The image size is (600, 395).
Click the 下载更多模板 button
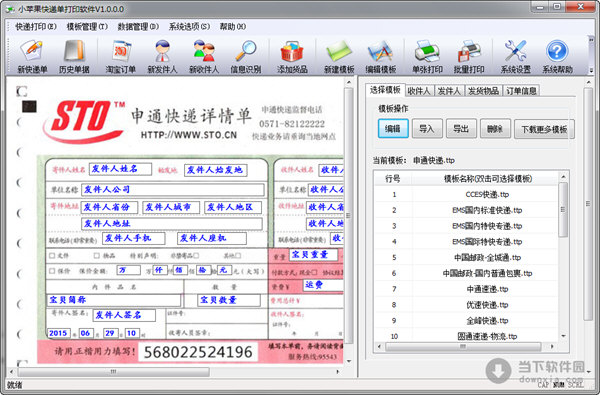click(x=544, y=129)
